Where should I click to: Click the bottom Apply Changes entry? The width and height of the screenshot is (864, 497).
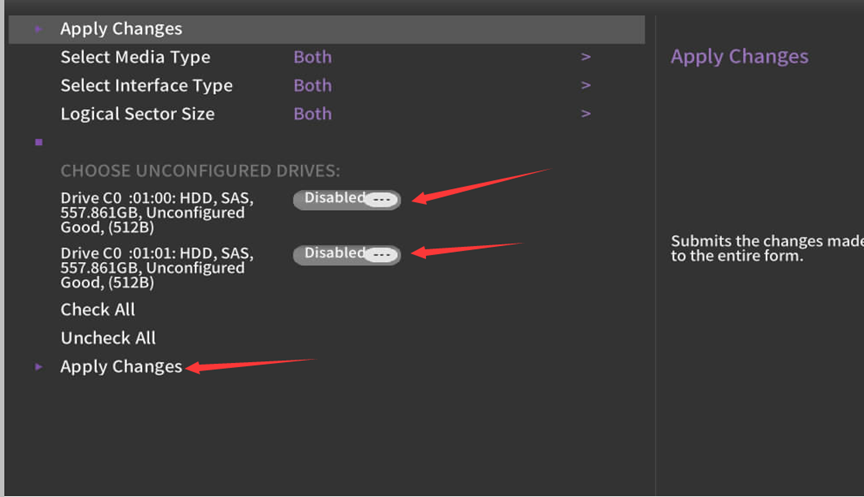click(121, 367)
